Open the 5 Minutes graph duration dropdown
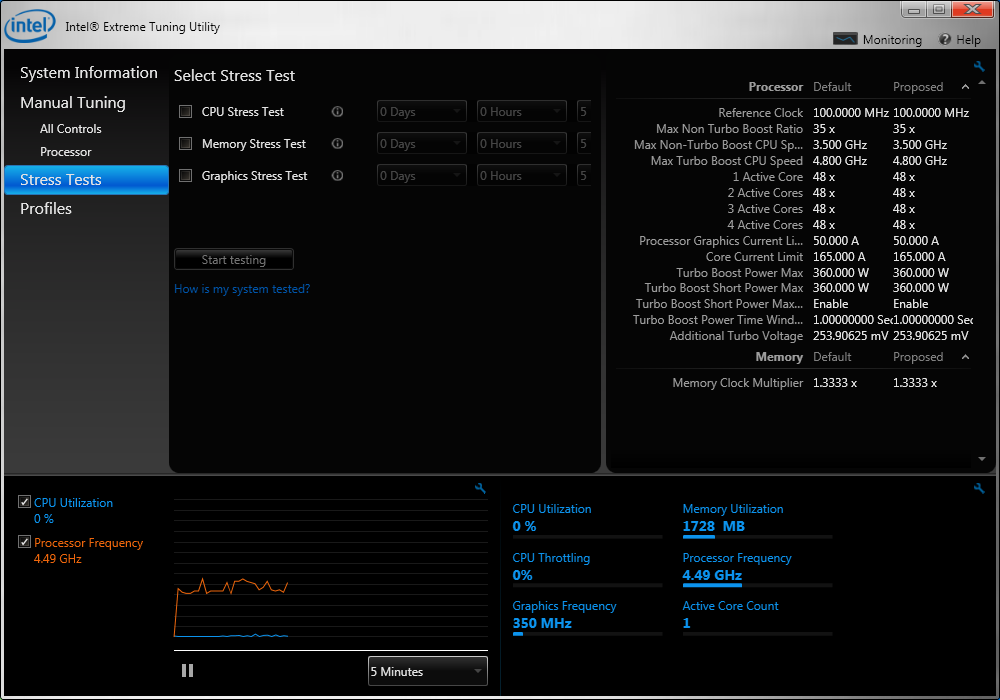1000x700 pixels. (428, 671)
